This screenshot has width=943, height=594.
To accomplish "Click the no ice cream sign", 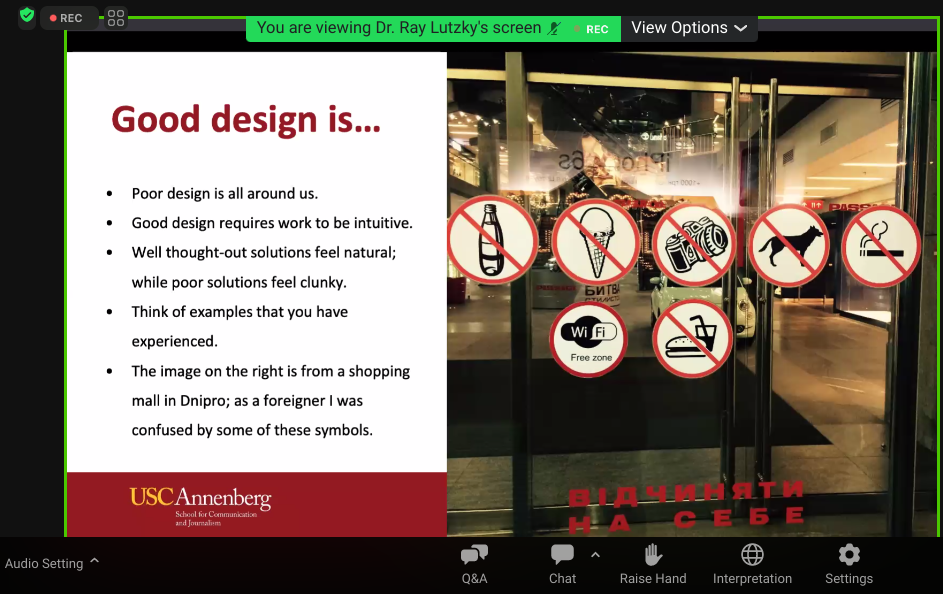I will tap(596, 241).
